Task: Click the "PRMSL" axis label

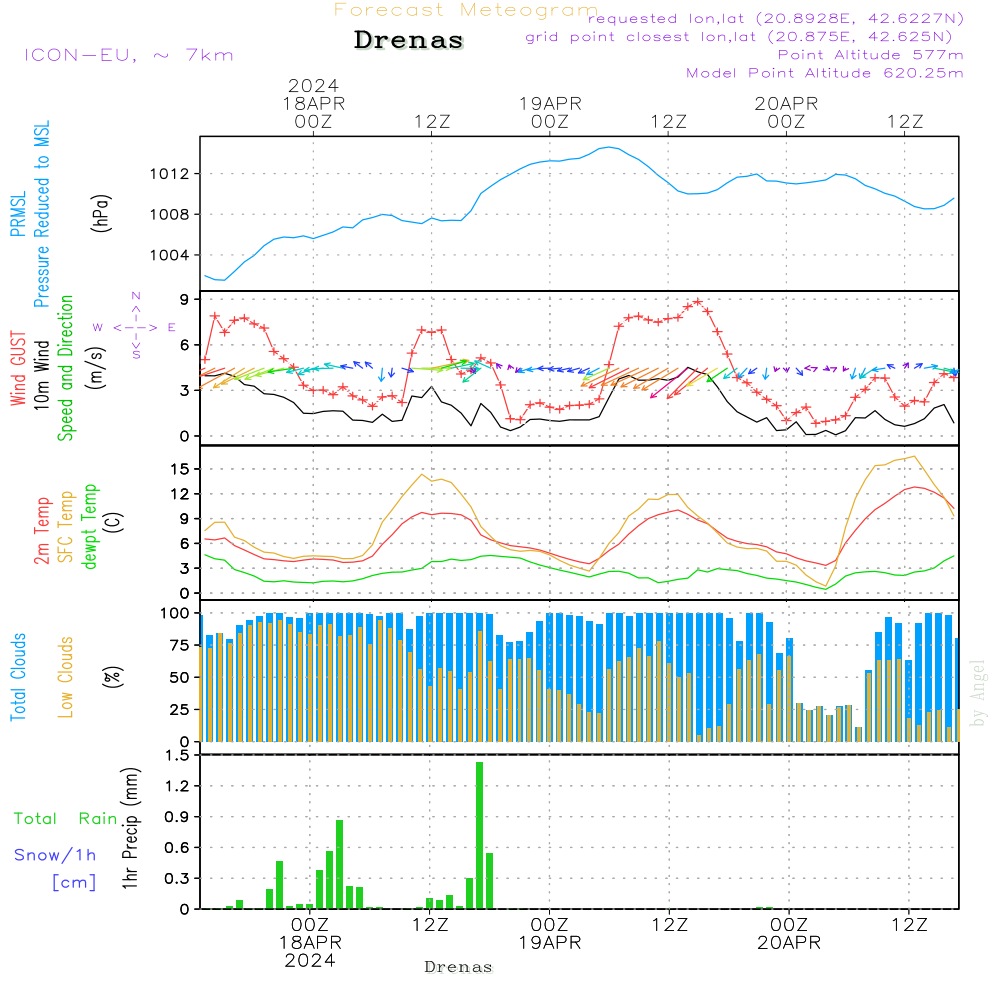Action: (x=18, y=213)
